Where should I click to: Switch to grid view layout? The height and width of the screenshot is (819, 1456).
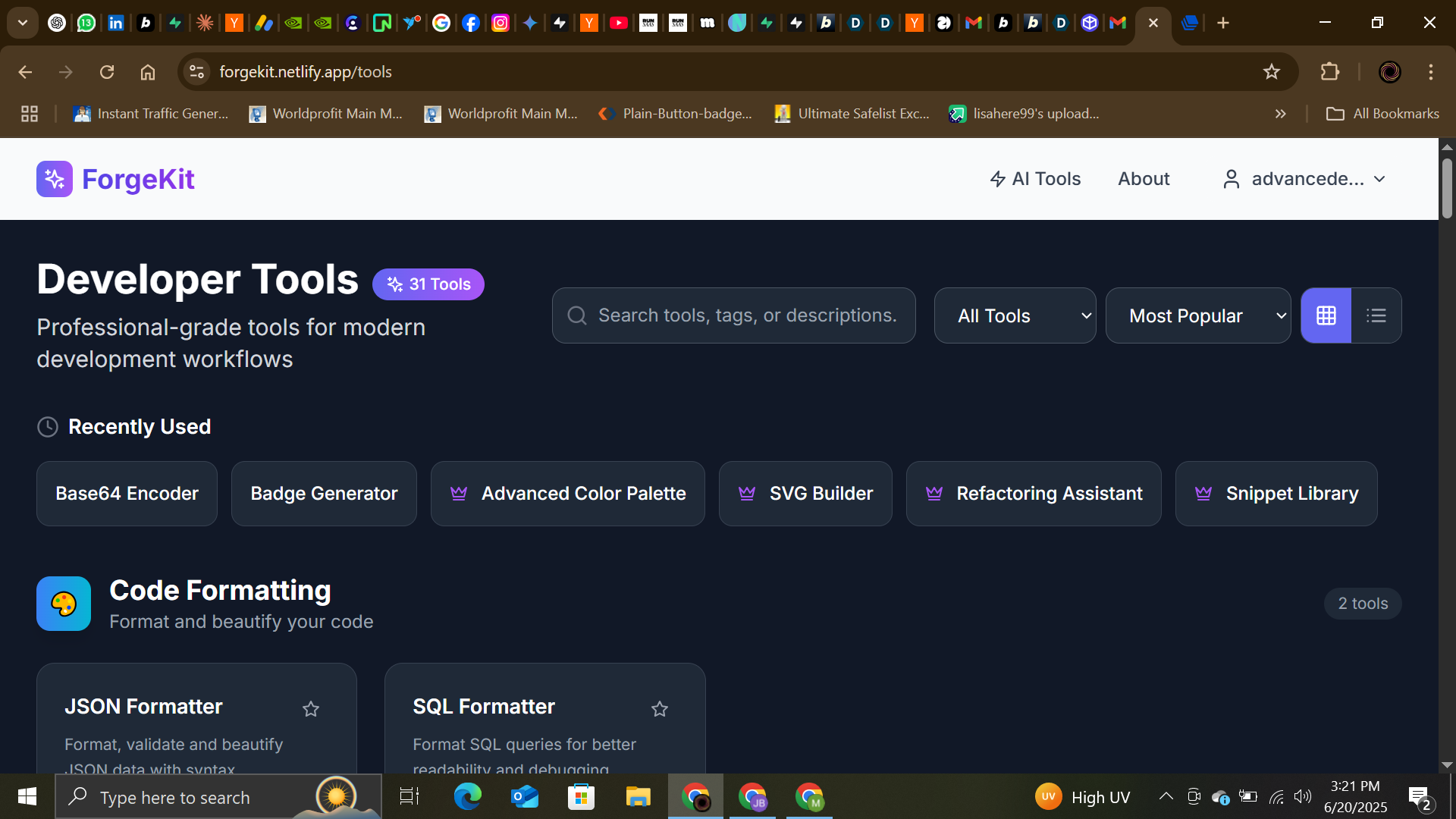1326,315
